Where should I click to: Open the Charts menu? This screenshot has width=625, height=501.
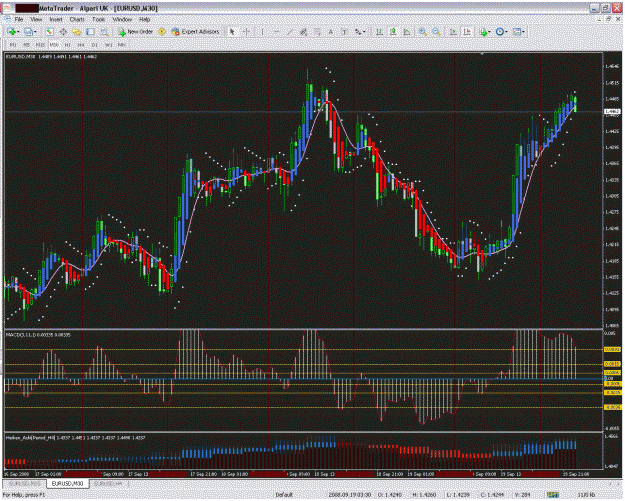point(77,19)
